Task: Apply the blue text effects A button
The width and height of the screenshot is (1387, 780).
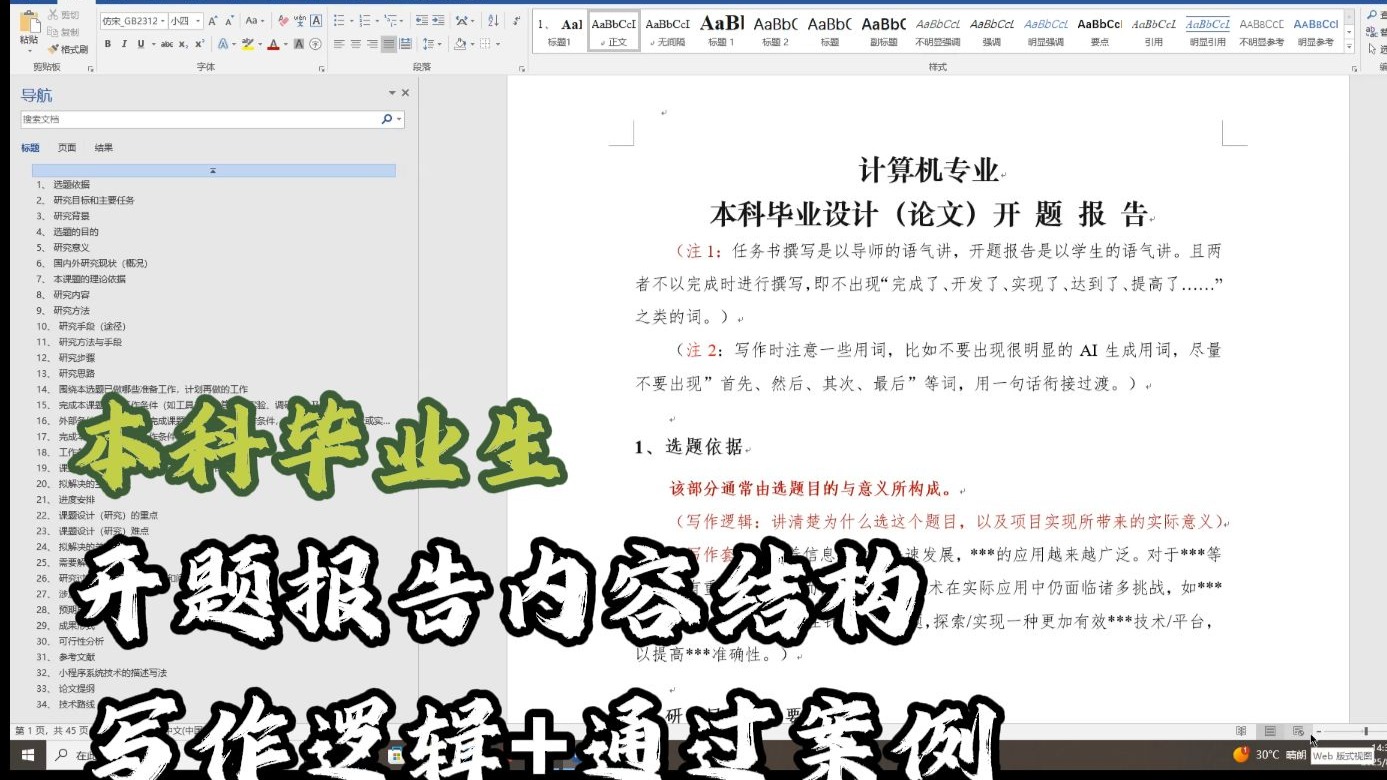Action: 222,44
